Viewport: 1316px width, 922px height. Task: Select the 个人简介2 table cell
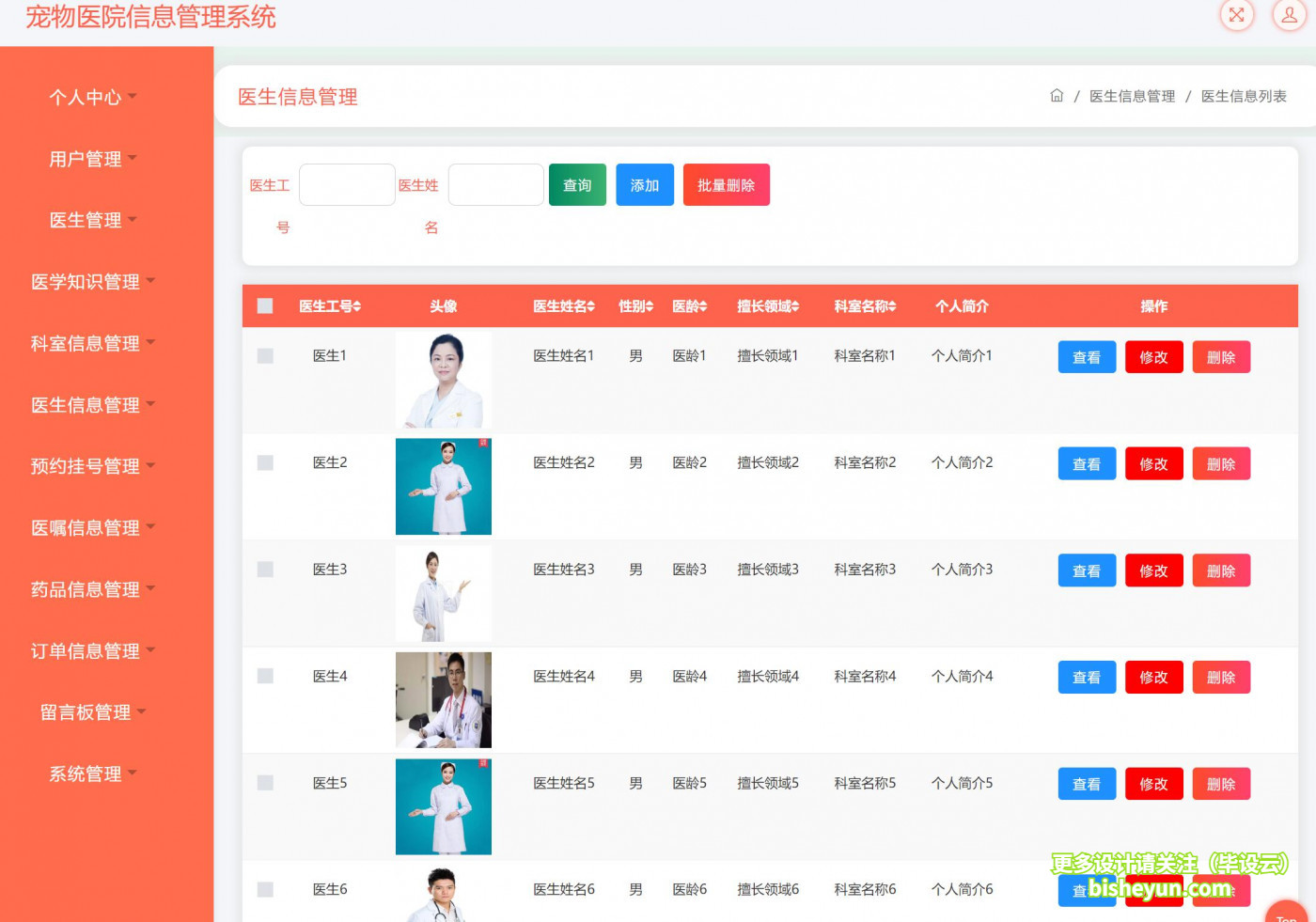(962, 462)
